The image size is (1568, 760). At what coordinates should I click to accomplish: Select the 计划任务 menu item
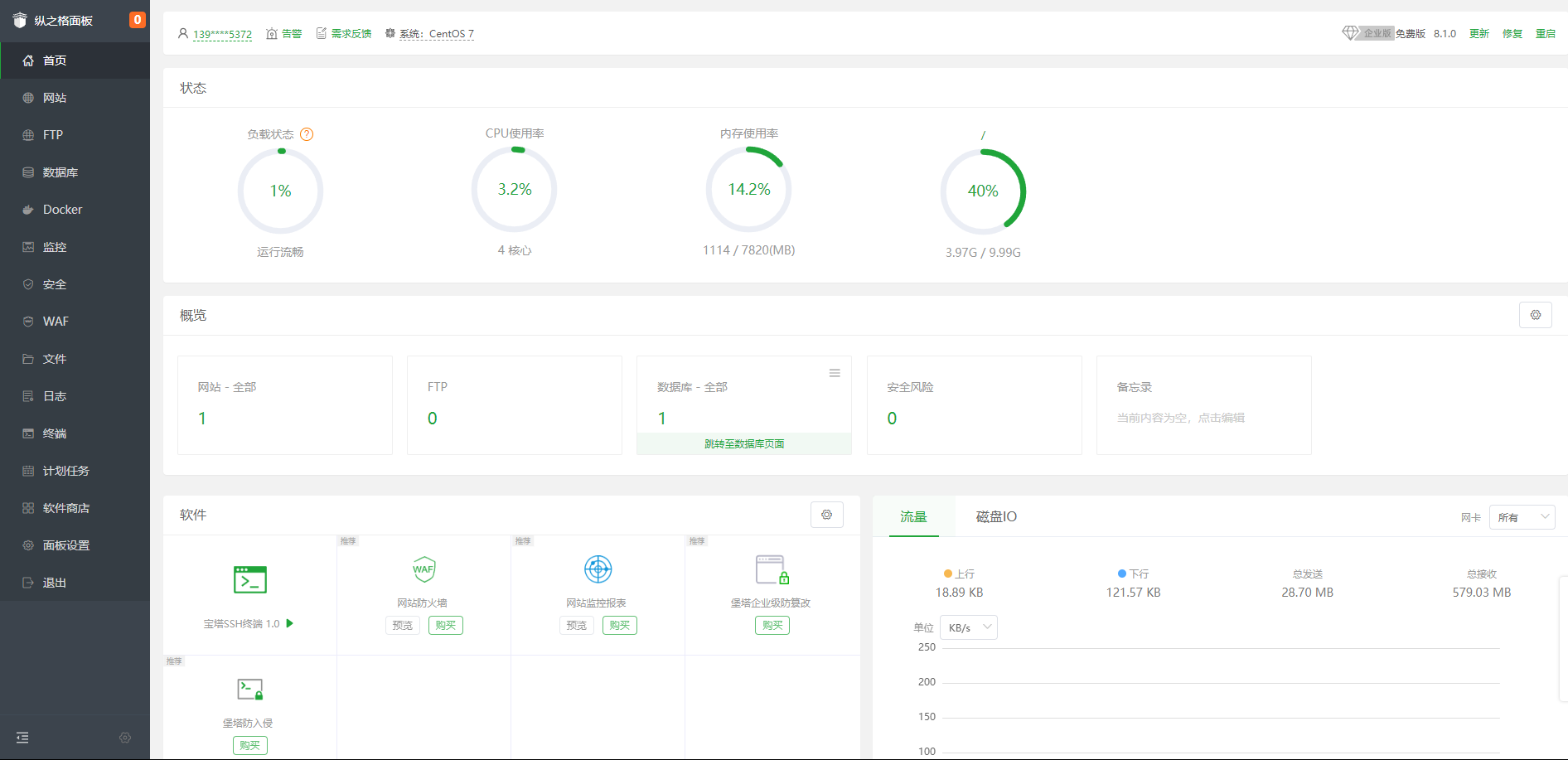75,471
